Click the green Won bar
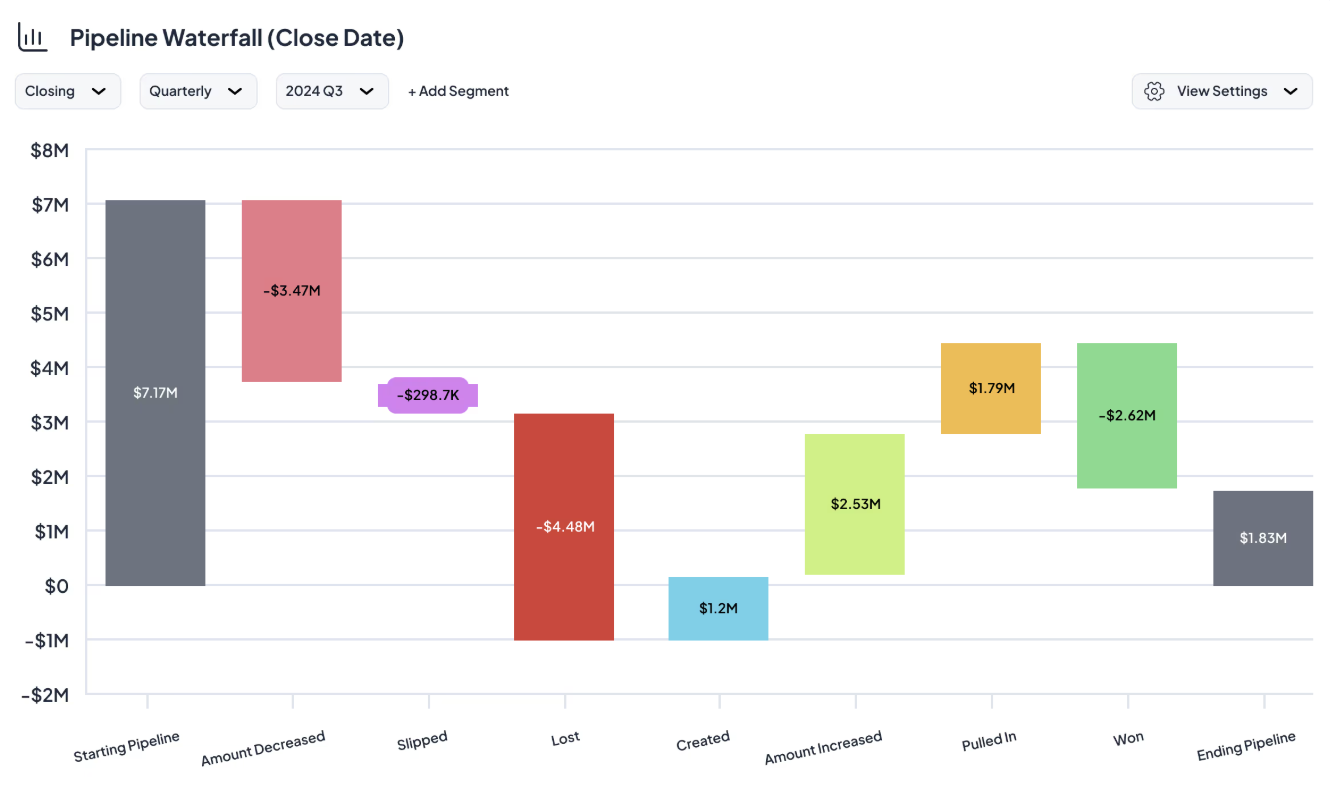1330x788 pixels. [x=1126, y=415]
